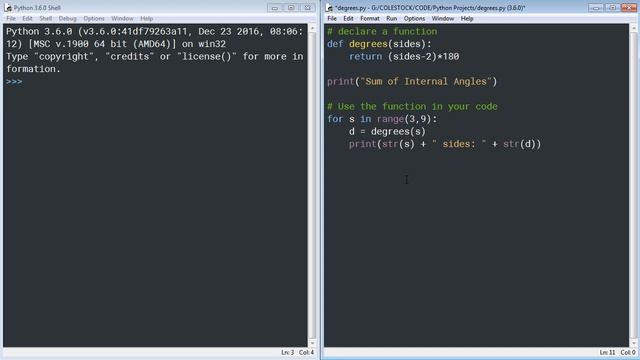Open Shell menu in Python Shell window

tap(45, 18)
